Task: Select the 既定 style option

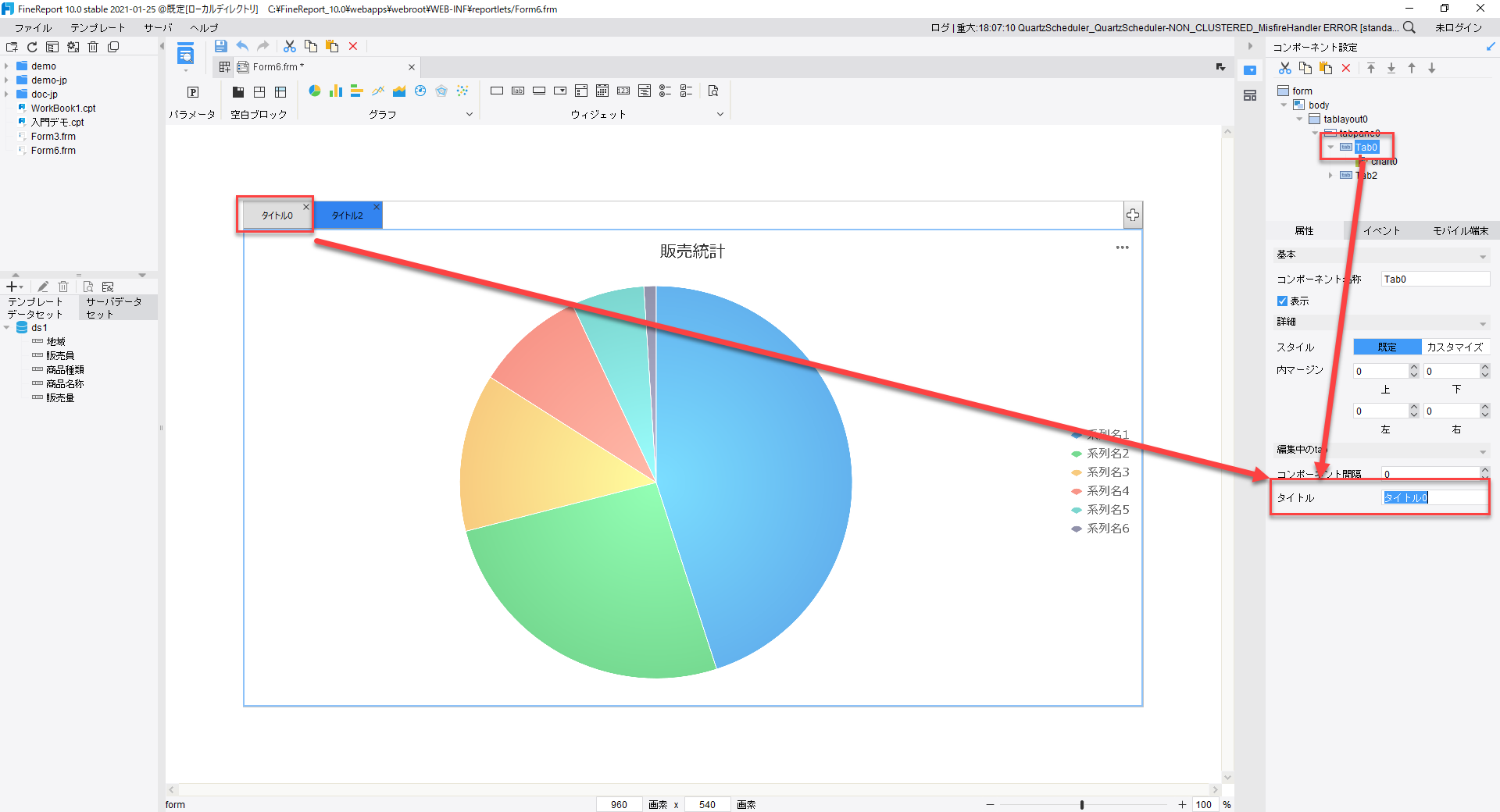Action: click(x=1387, y=347)
